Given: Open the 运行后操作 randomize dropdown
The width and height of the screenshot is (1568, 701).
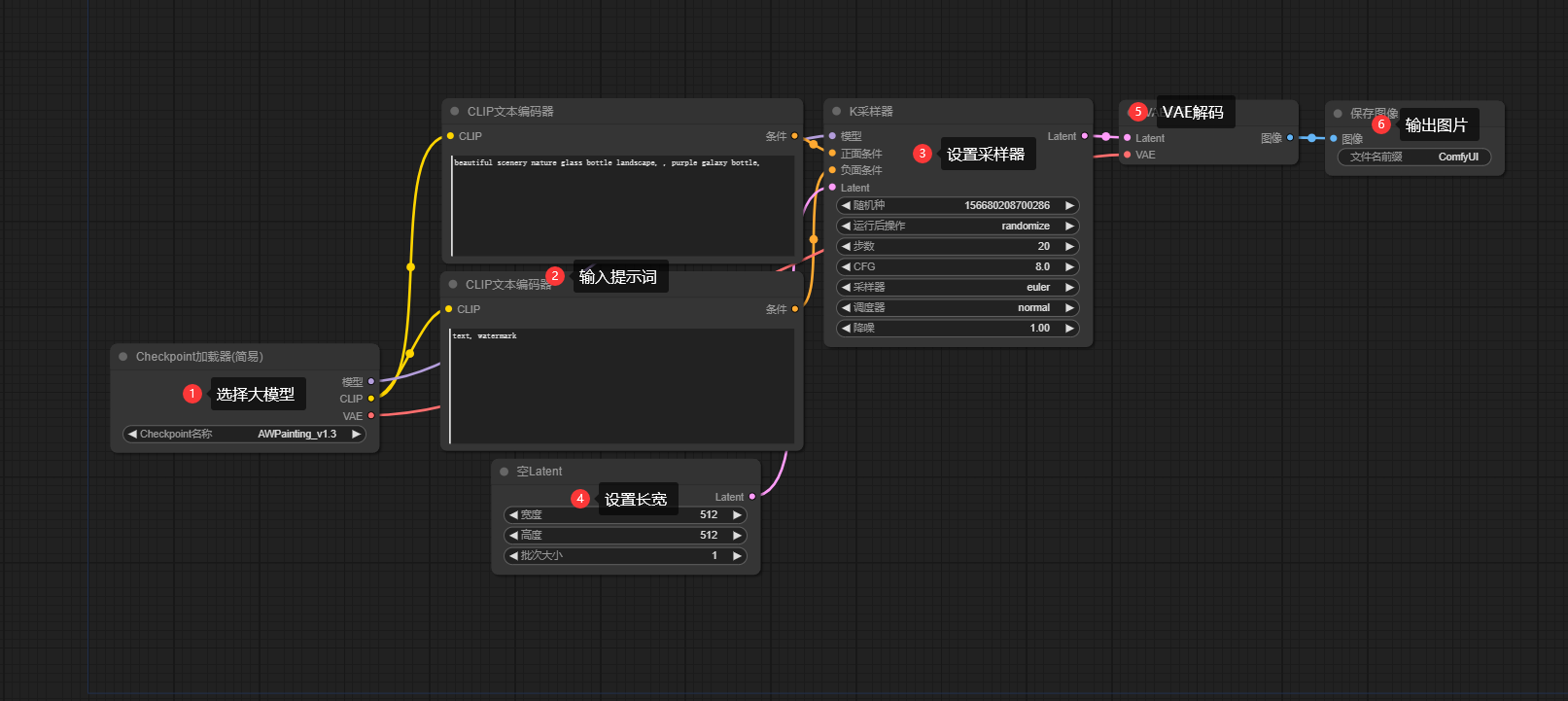Looking at the screenshot, I should tap(958, 226).
